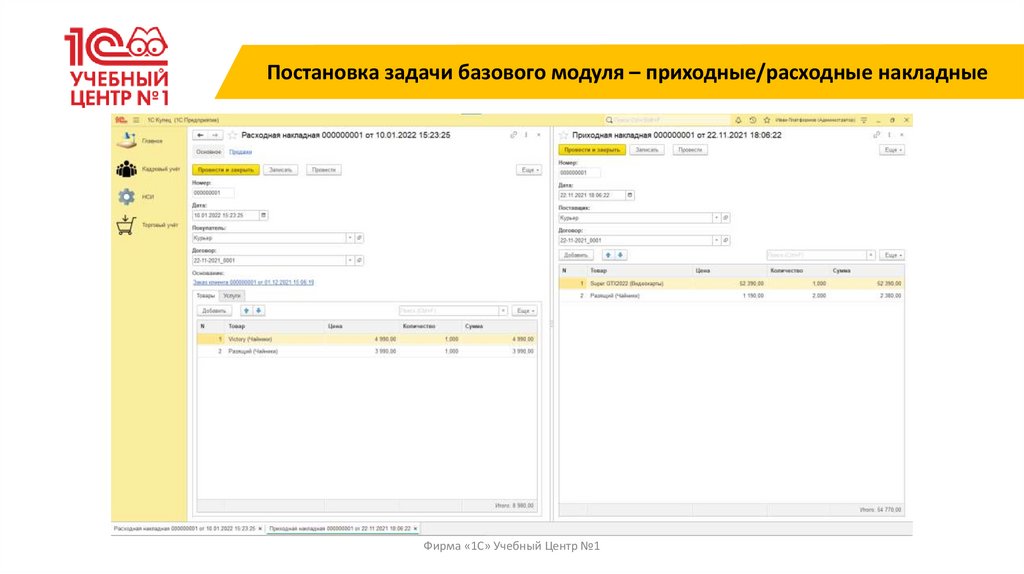
Task: Switch to Товары tab
Action: (x=206, y=296)
